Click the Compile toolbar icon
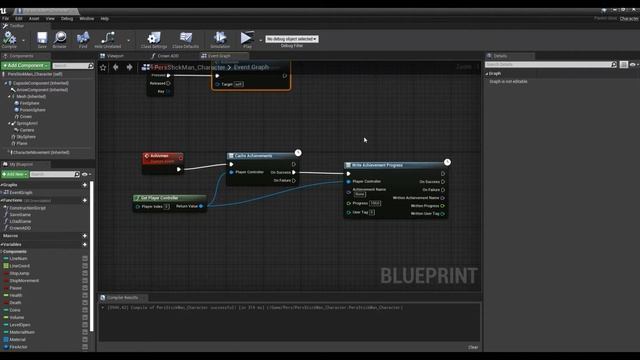This screenshot has height=360, width=640. click(9, 39)
